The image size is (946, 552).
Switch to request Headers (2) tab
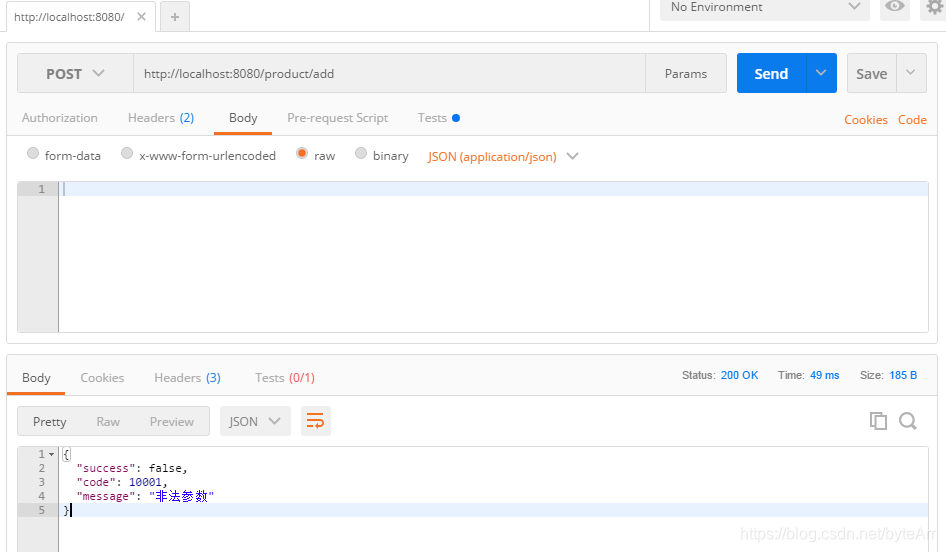click(161, 118)
